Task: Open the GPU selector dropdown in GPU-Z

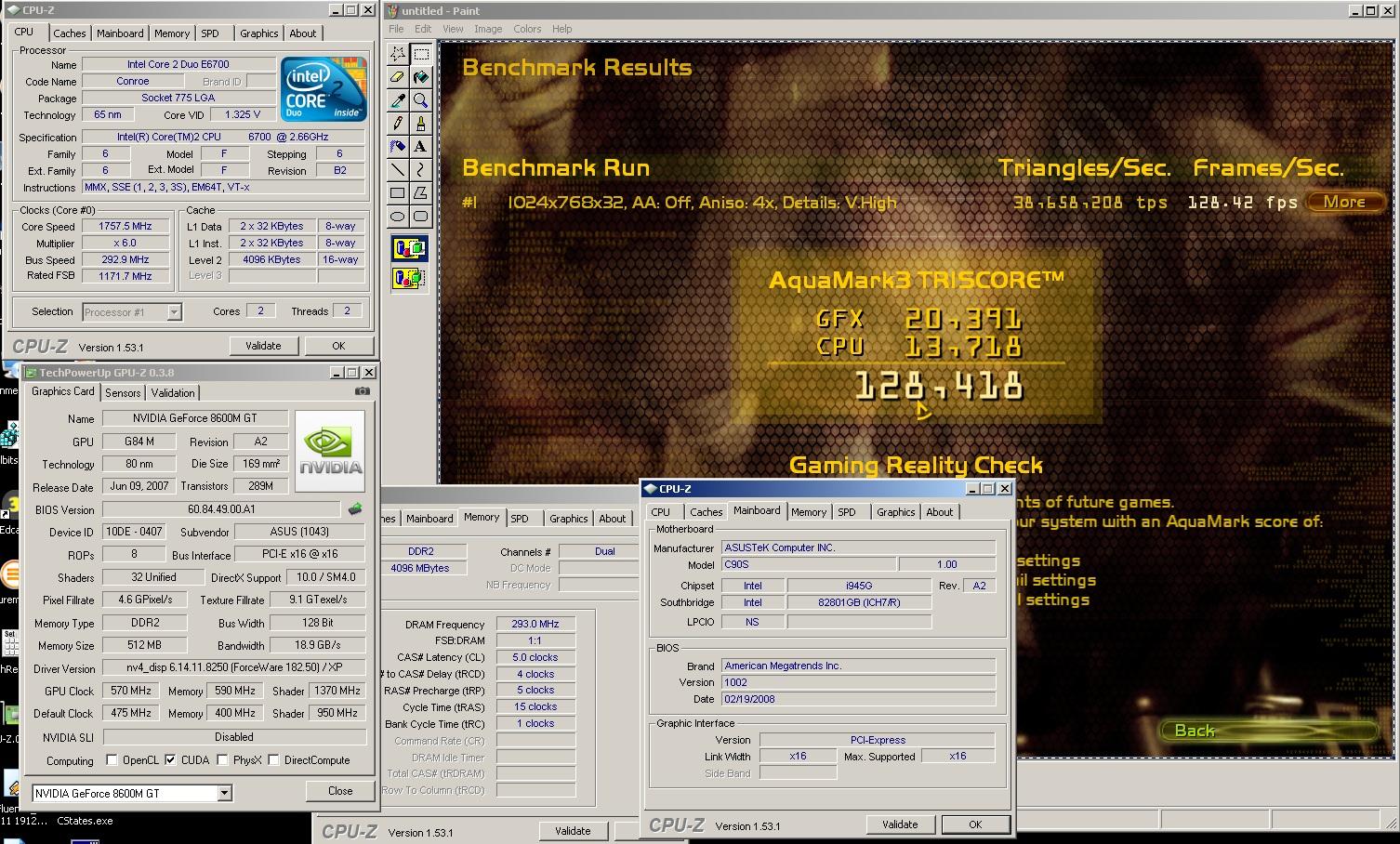Action: click(224, 793)
